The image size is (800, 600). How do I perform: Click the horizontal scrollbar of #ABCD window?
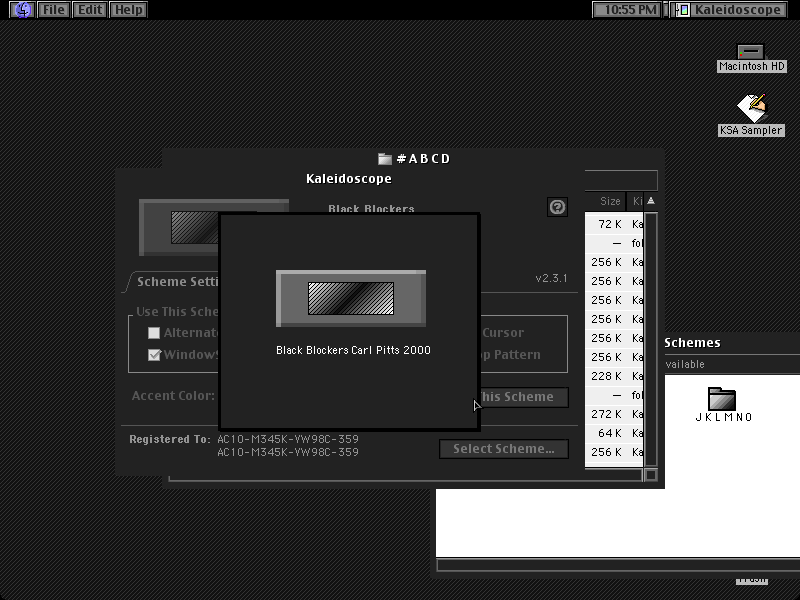(x=405, y=478)
